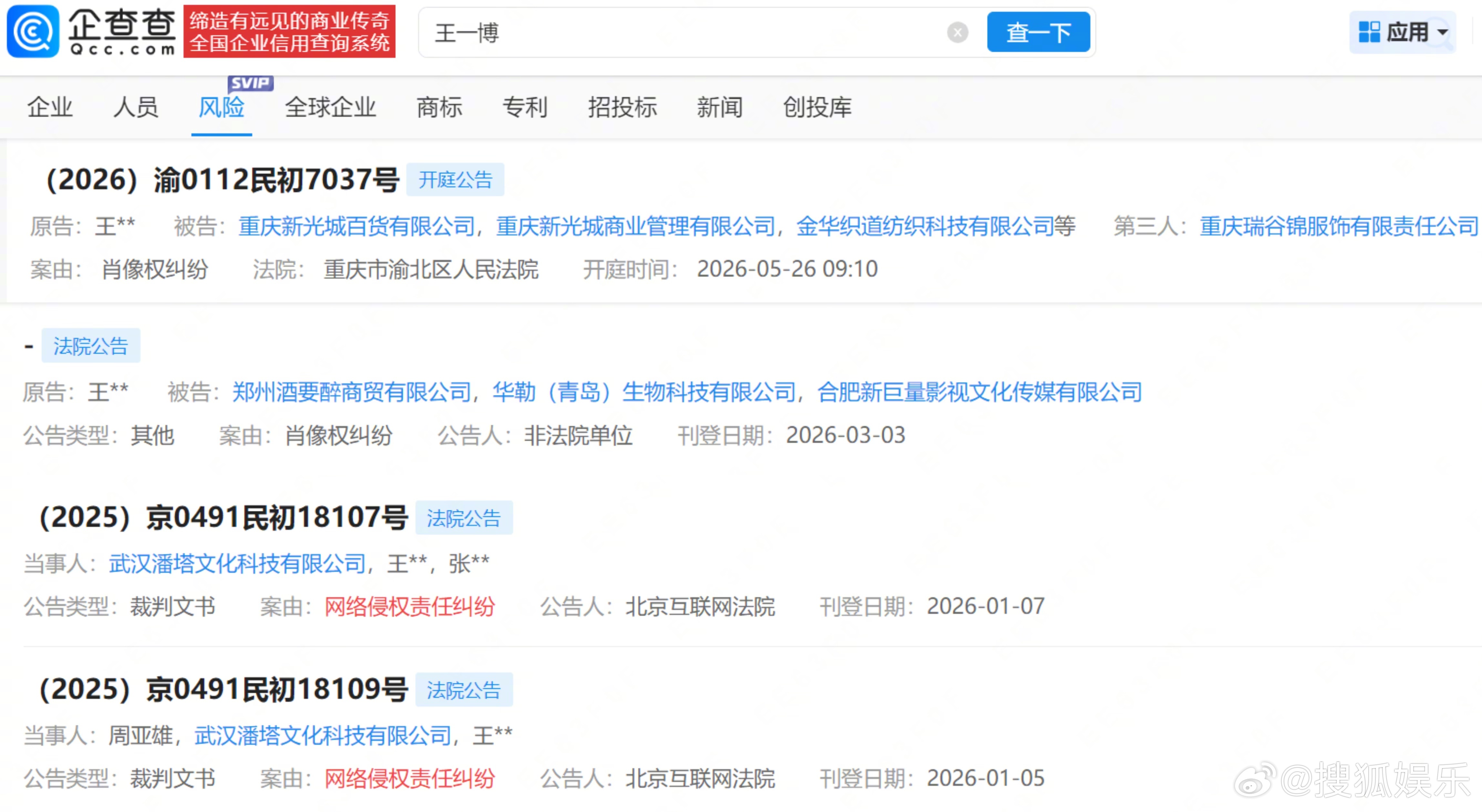The image size is (1482, 812).
Task: Clear the search box with X icon
Action: click(x=957, y=32)
